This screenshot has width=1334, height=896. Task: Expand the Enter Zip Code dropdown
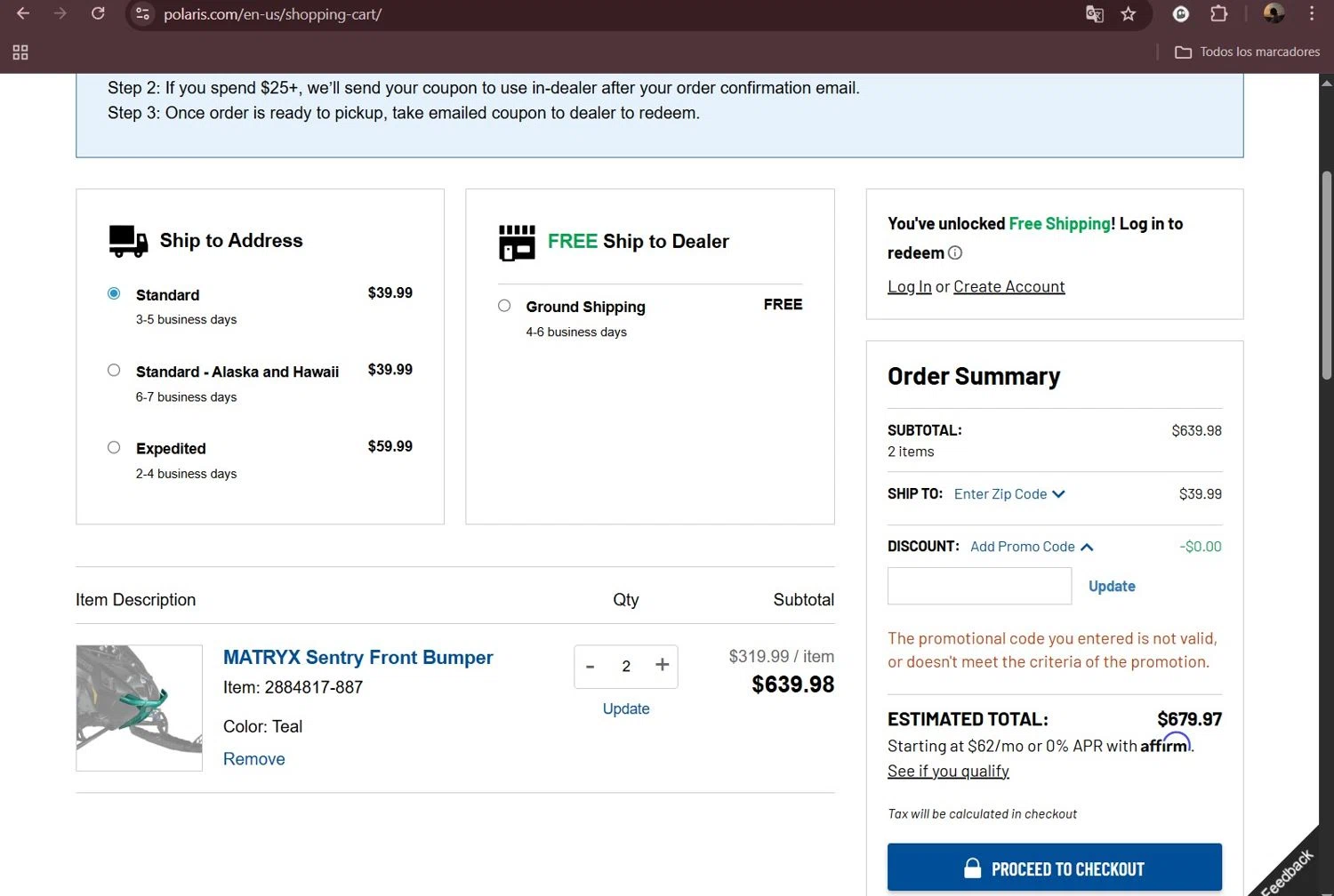click(1009, 494)
